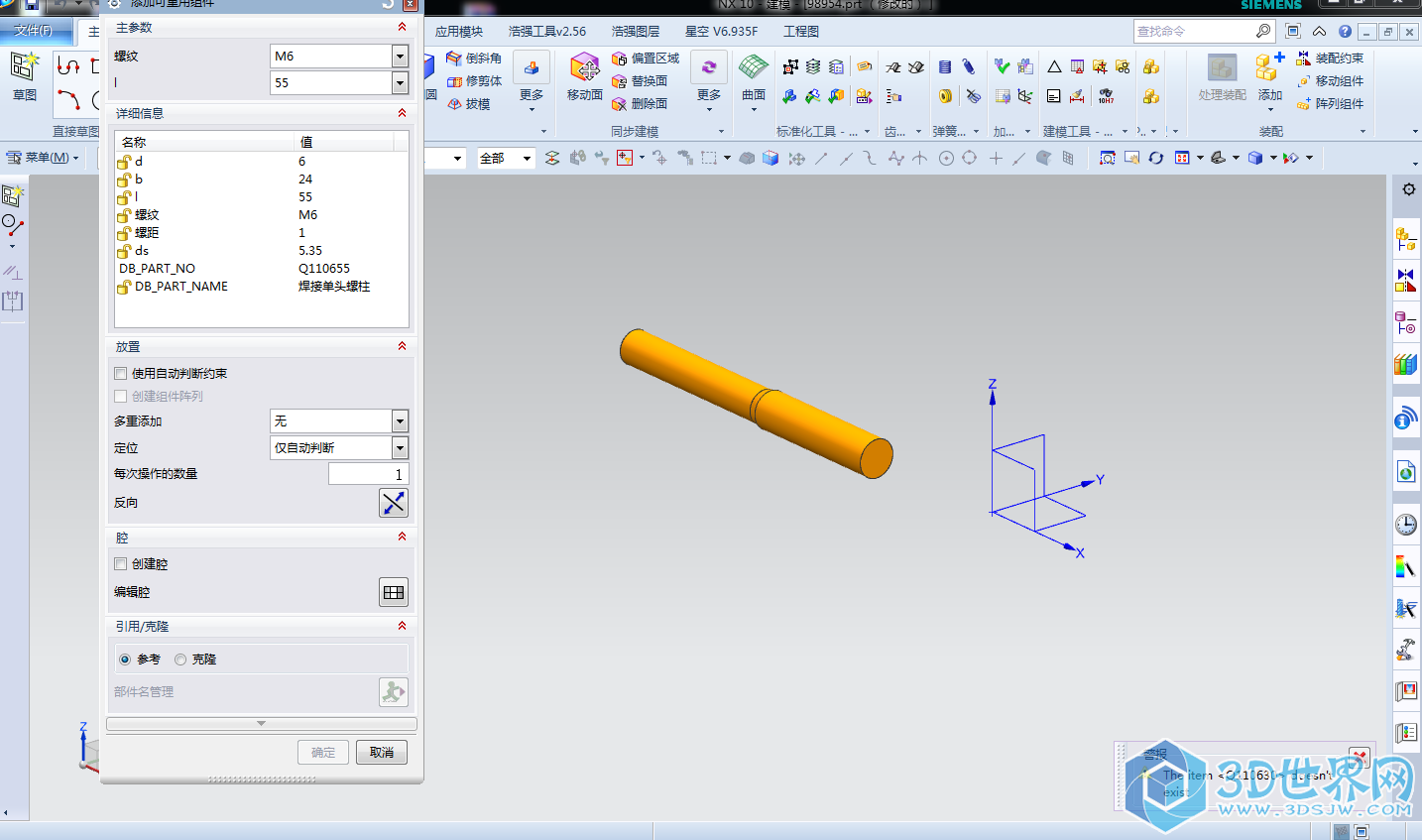Select the DB_PART_NO row in details
Viewport: 1422px width, 840px height.
pyautogui.click(x=262, y=269)
